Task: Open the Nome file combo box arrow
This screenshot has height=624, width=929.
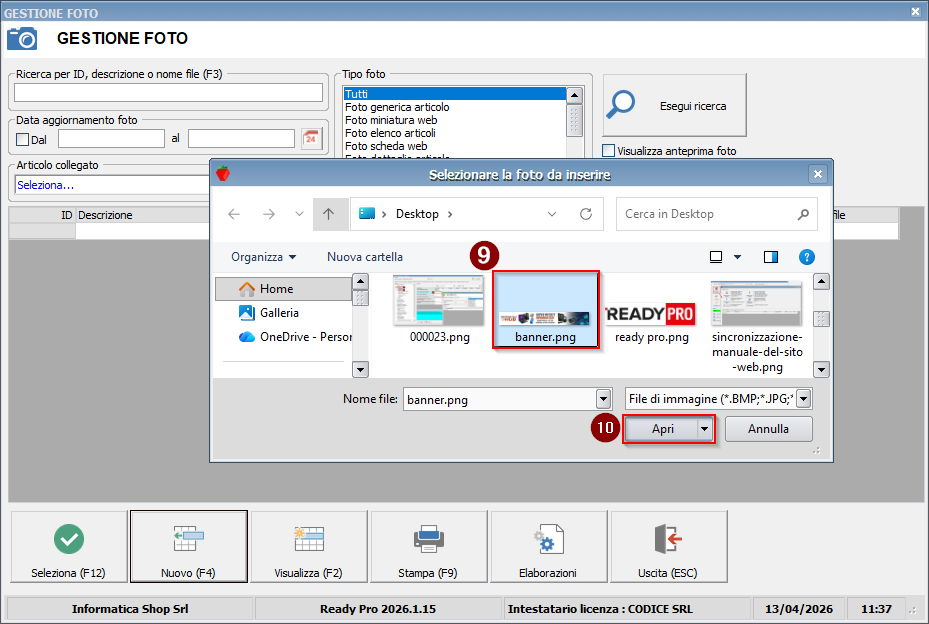Action: [x=602, y=399]
